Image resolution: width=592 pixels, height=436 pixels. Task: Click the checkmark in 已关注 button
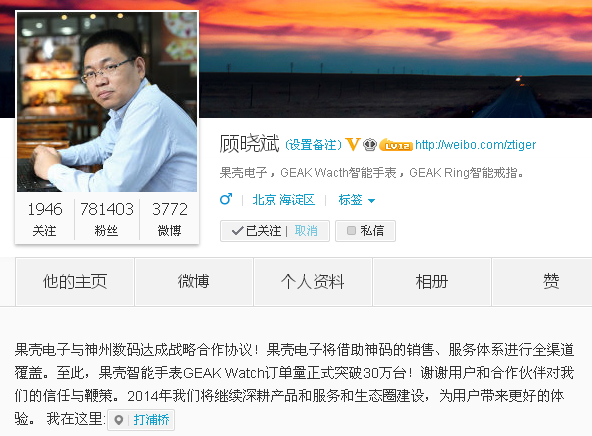pyautogui.click(x=237, y=231)
